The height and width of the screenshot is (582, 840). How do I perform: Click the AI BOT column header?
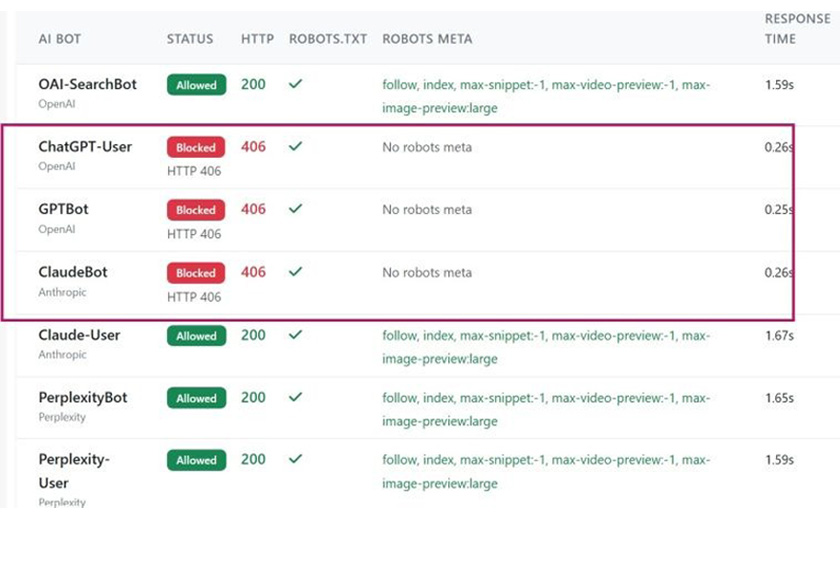click(60, 39)
